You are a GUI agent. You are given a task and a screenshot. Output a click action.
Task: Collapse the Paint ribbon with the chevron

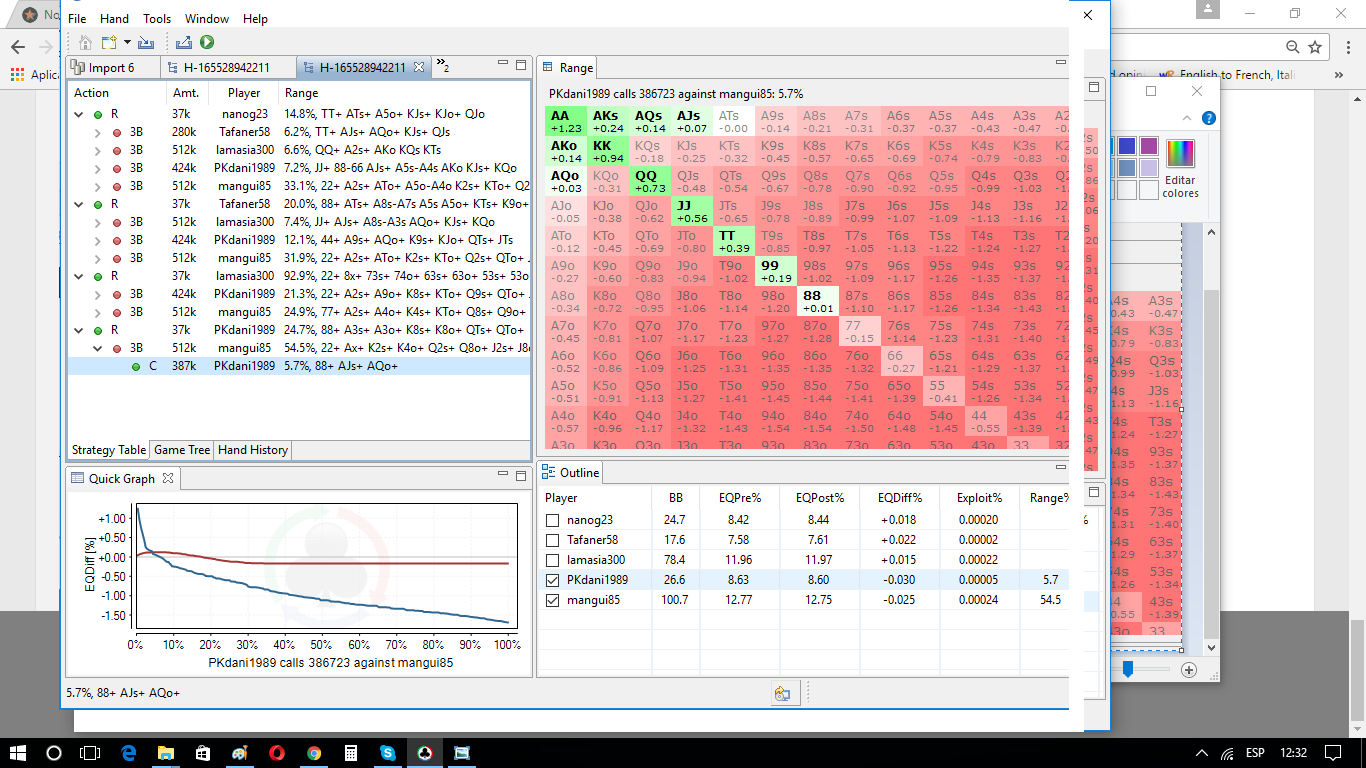(1189, 118)
